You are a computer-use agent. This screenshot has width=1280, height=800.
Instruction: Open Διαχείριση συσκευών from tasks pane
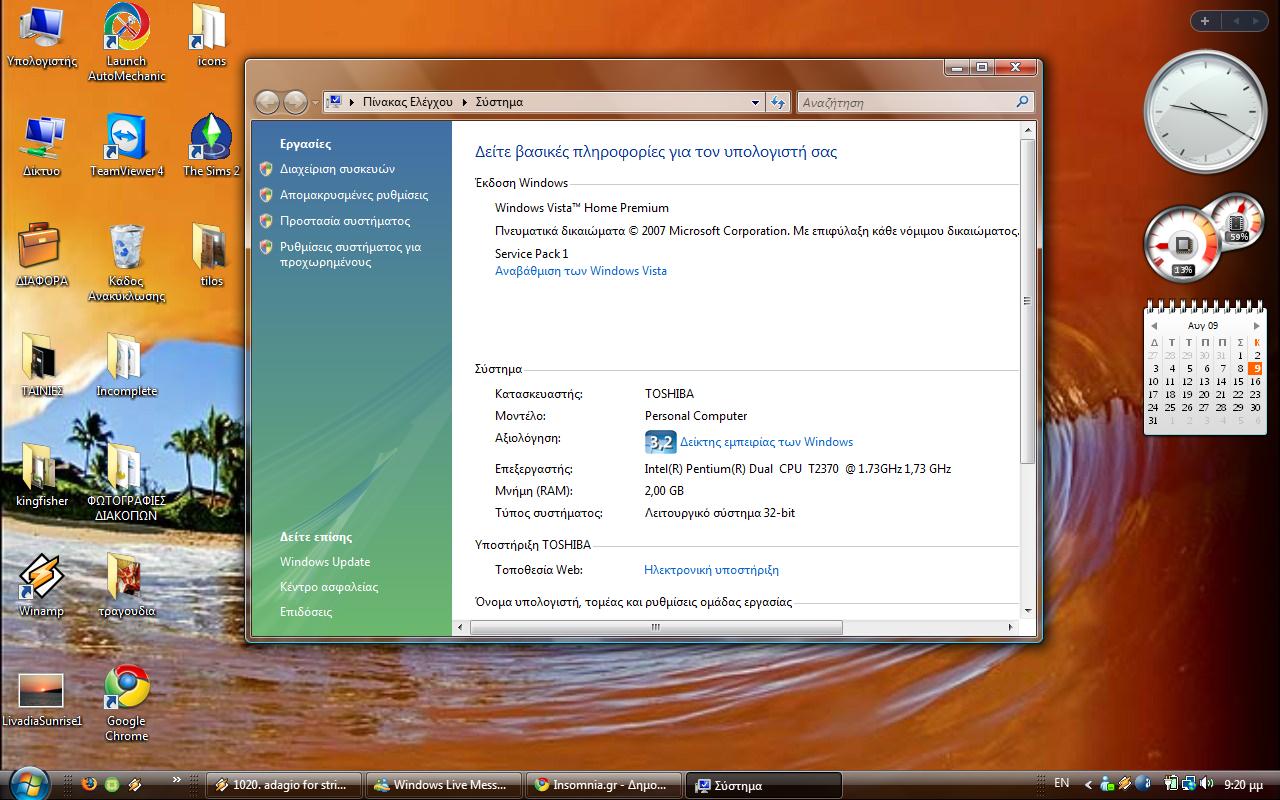click(337, 169)
